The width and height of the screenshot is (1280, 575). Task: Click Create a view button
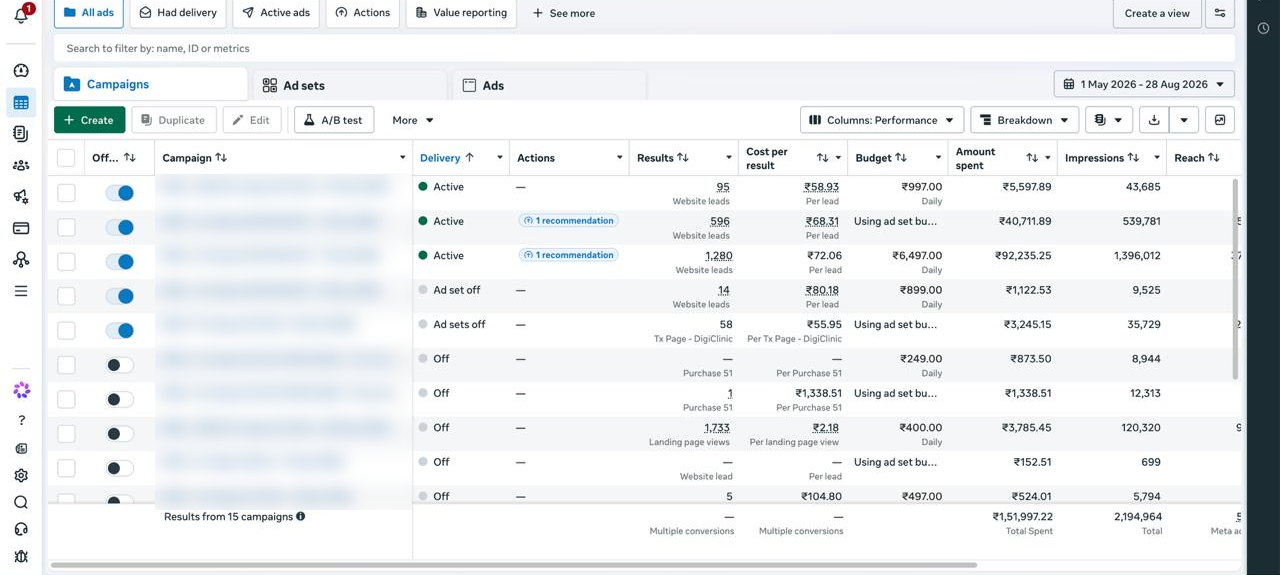click(x=1157, y=13)
